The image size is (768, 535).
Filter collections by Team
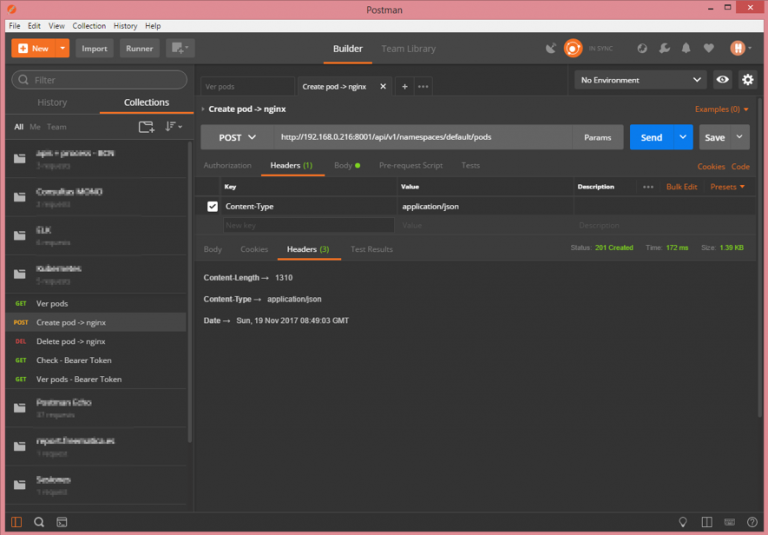[x=56, y=127]
